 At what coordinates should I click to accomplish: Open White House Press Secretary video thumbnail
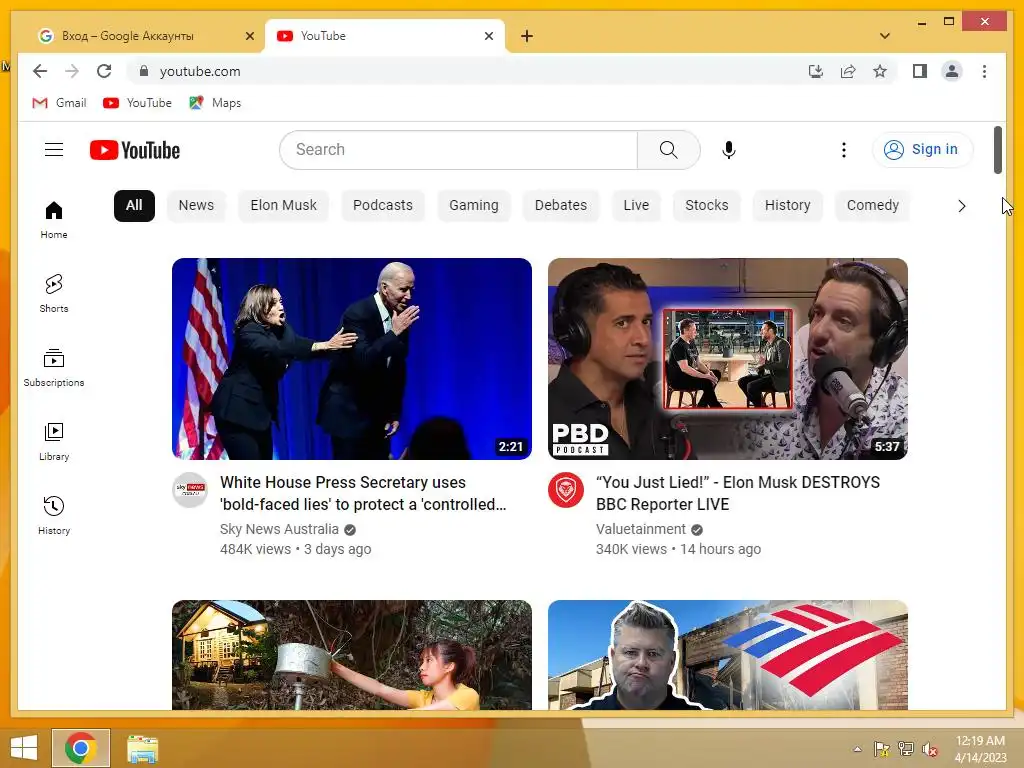(x=352, y=359)
